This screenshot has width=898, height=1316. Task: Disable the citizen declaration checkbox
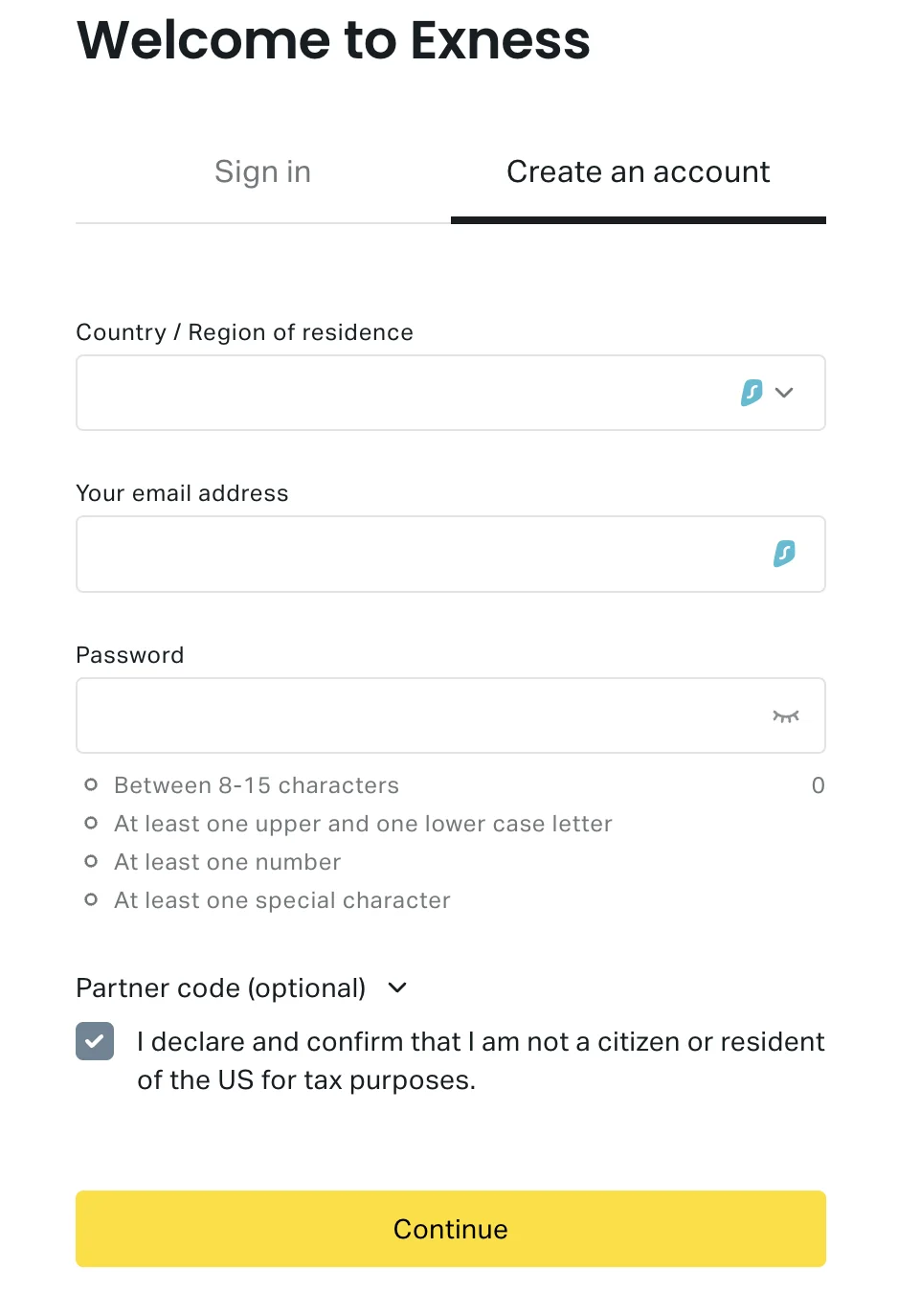click(x=95, y=1041)
